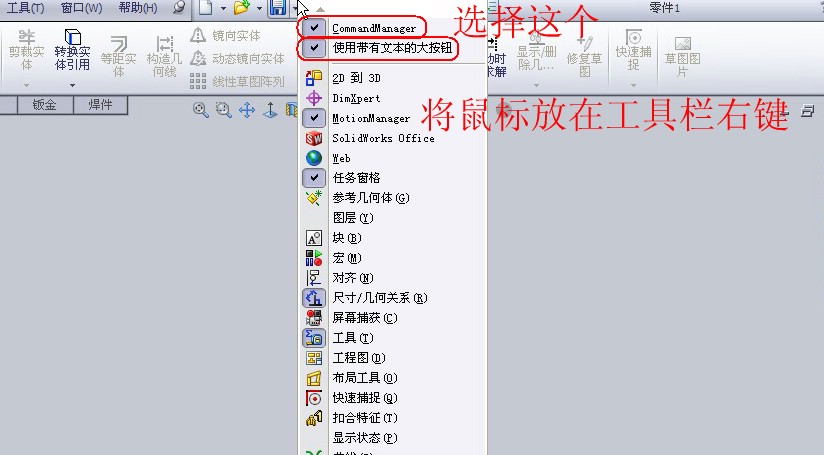Expand the dropdown arrow below 转换实体引用
This screenshot has height=455, width=824.
tap(73, 85)
